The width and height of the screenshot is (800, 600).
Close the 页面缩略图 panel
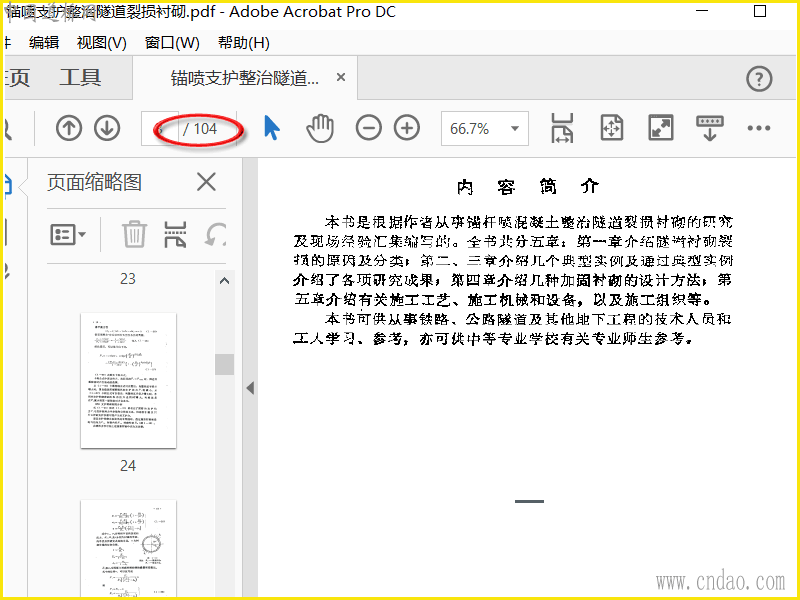click(206, 182)
